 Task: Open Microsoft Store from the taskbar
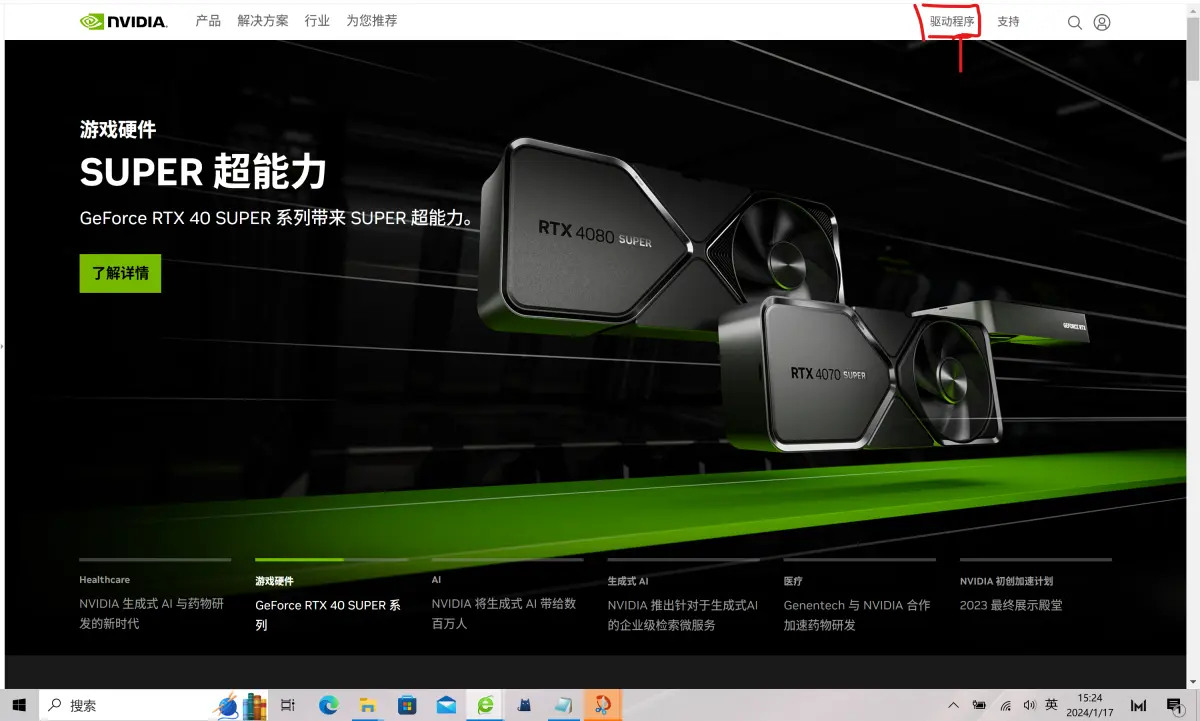coord(406,705)
